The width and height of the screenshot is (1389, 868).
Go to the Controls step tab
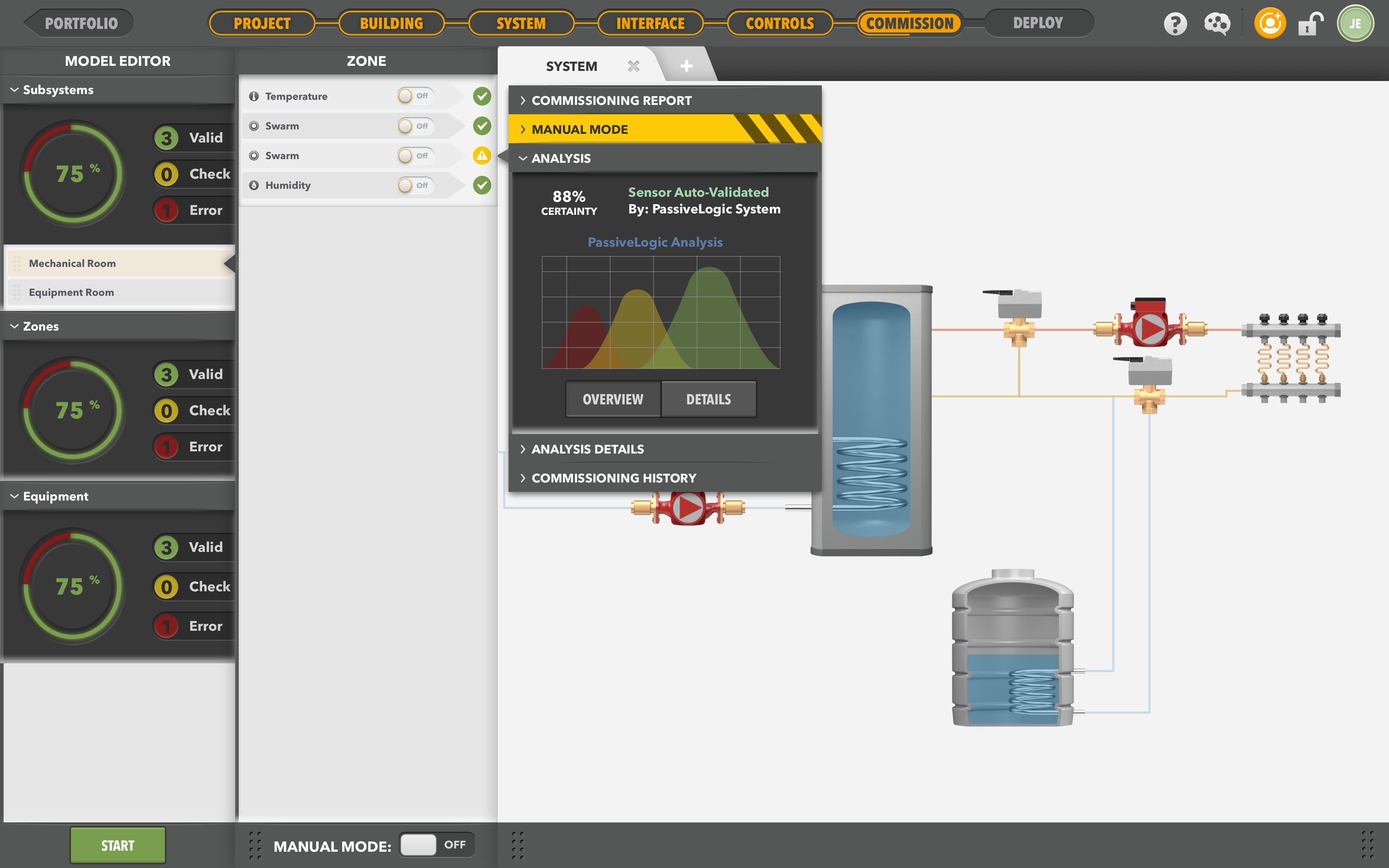780,24
